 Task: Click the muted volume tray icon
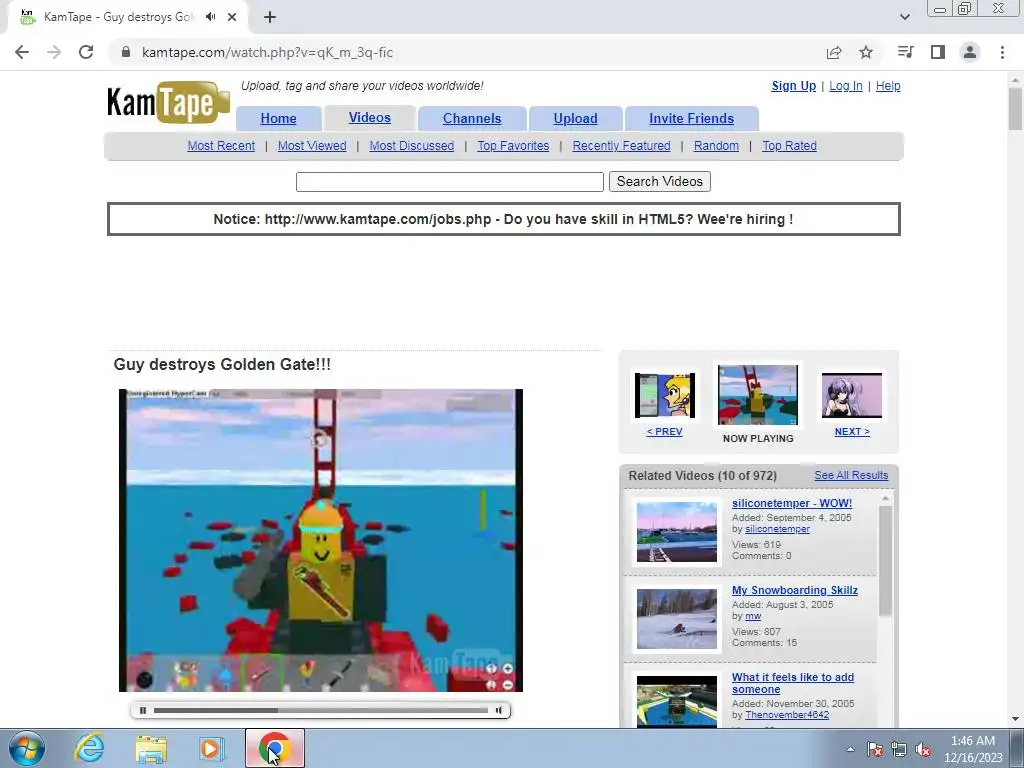[923, 749]
